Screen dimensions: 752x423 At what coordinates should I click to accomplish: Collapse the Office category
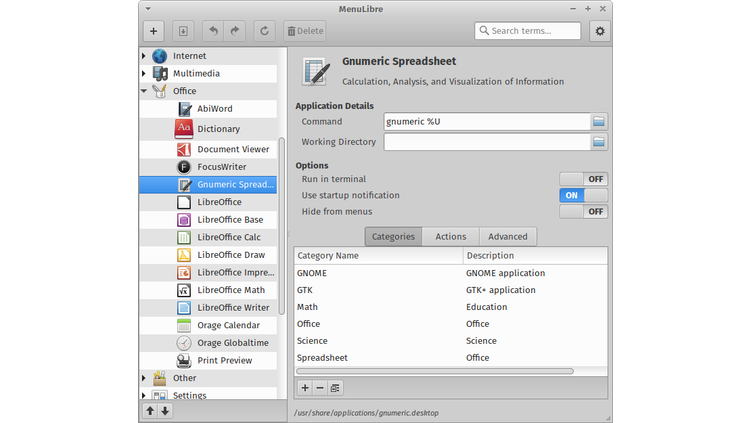(144, 91)
